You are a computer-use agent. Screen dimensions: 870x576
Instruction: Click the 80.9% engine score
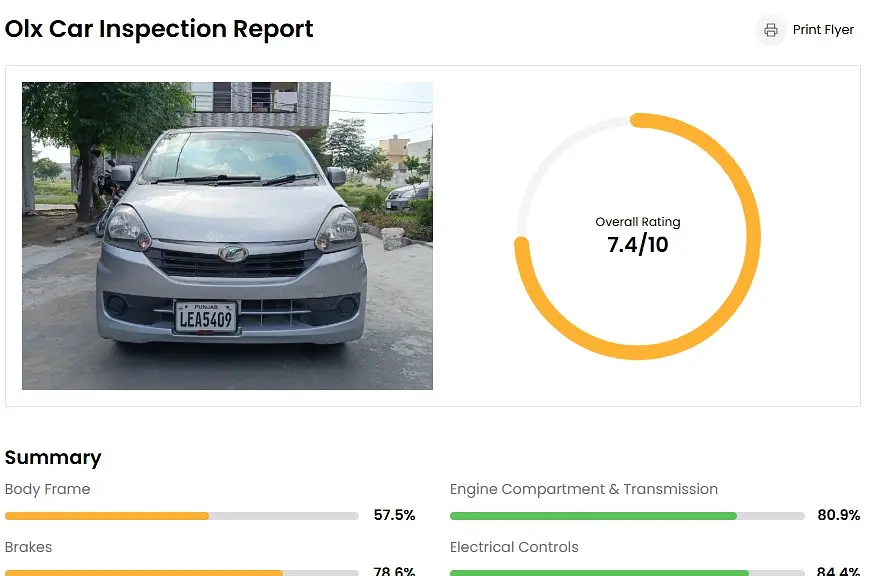point(838,516)
